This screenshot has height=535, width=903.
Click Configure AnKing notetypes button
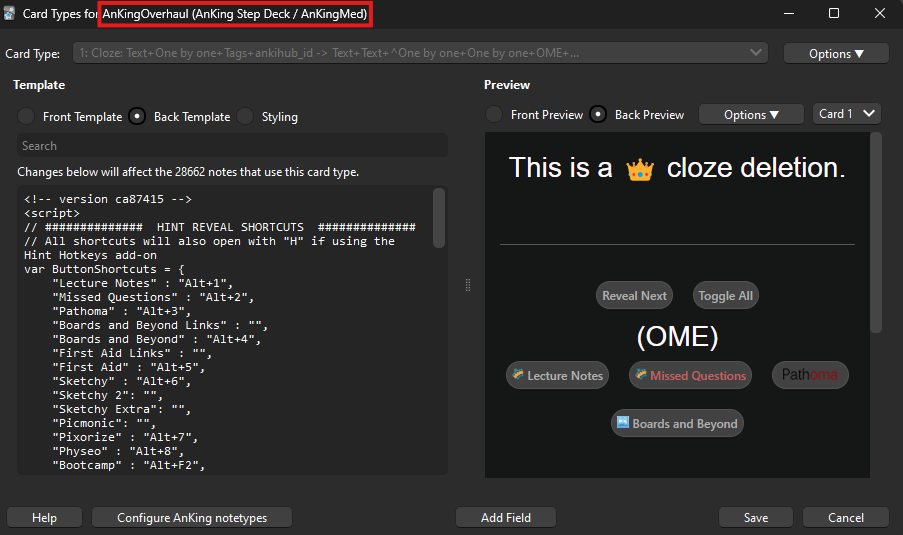(x=192, y=517)
